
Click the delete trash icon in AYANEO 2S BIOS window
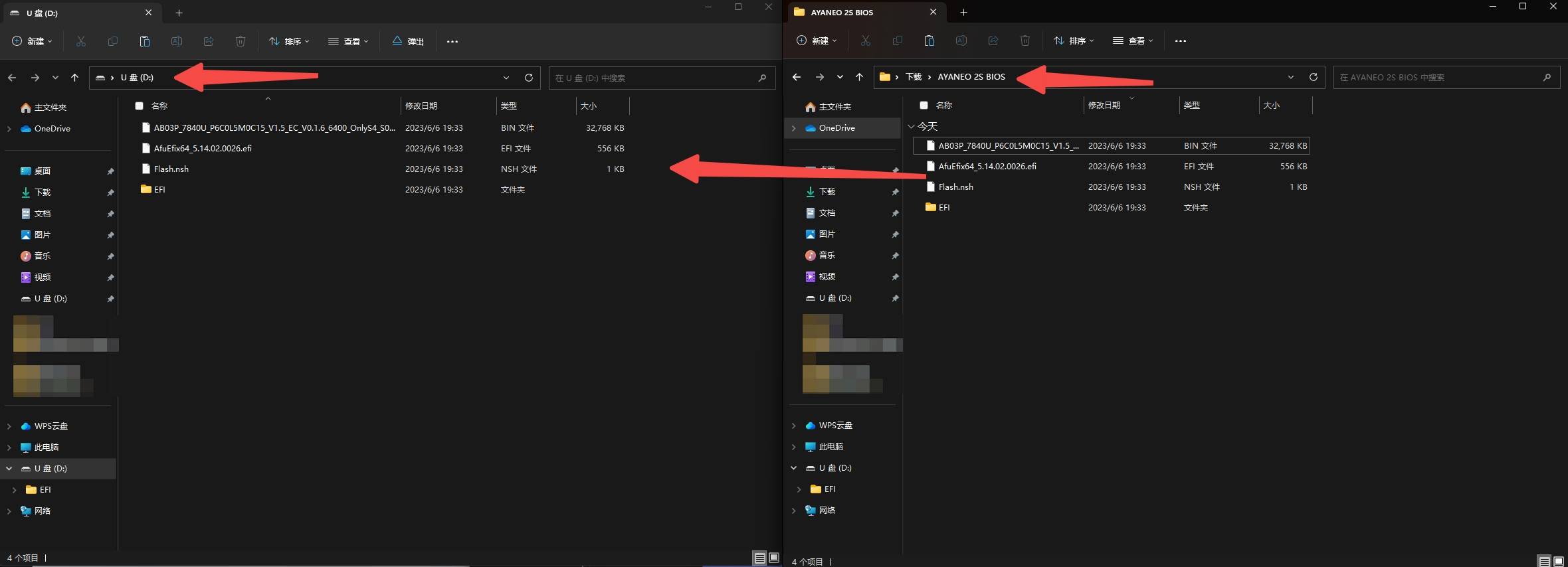[1025, 40]
